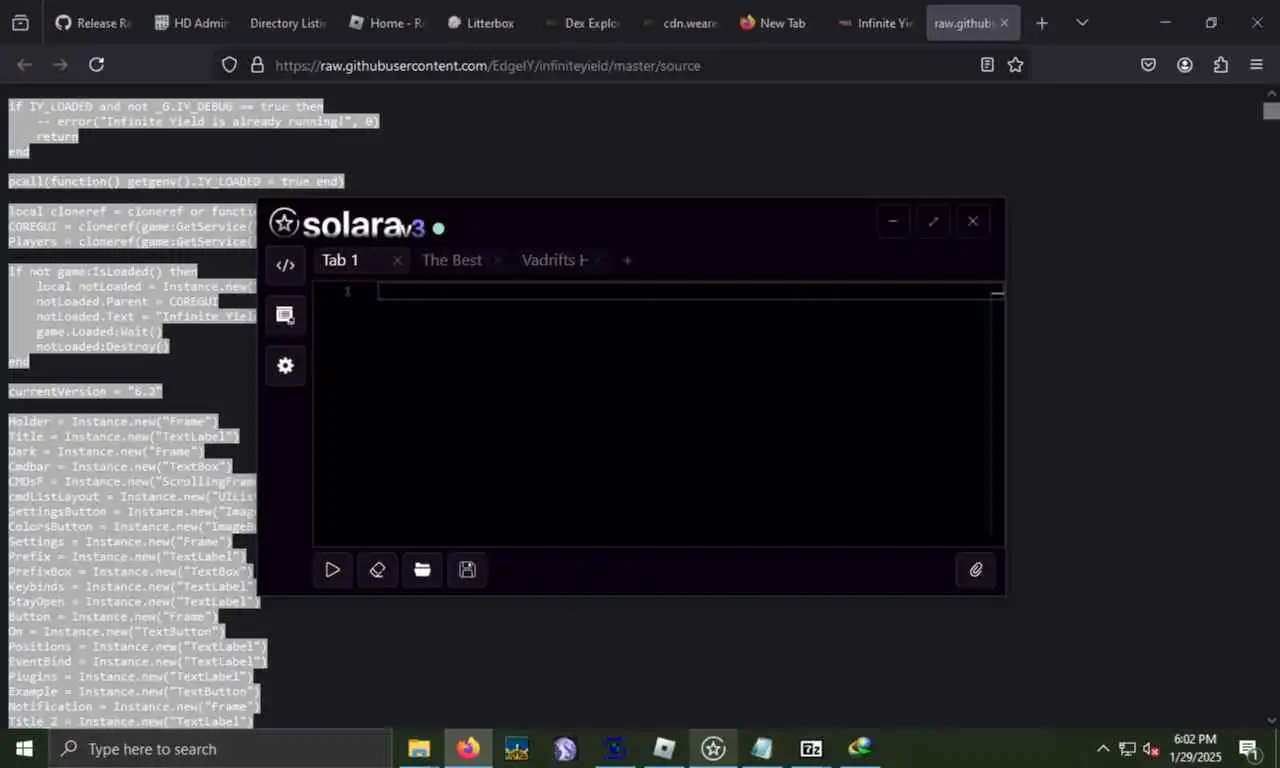Open the muted volume tray icon

point(1151,748)
